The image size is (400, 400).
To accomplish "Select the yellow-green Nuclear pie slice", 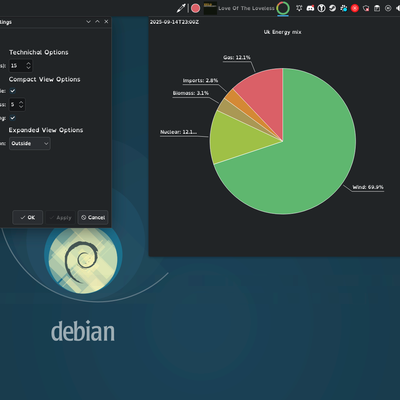I will point(238,138).
